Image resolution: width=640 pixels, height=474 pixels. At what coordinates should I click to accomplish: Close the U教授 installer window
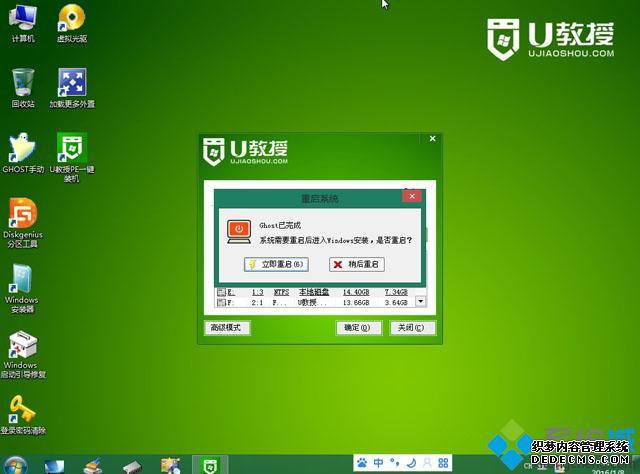(x=433, y=139)
